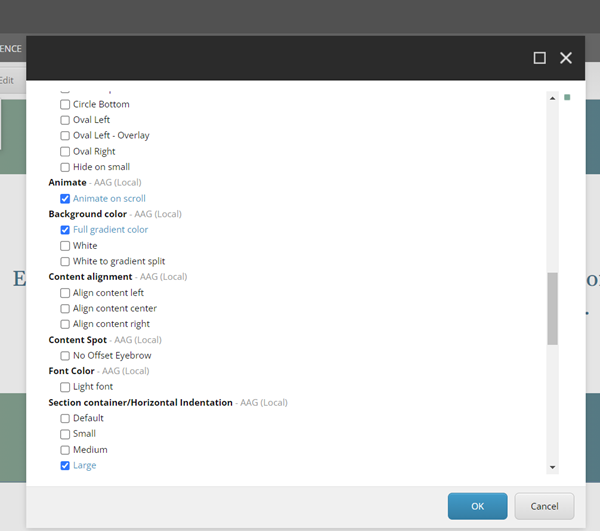Click the OK button
The image size is (600, 531).
pos(478,506)
